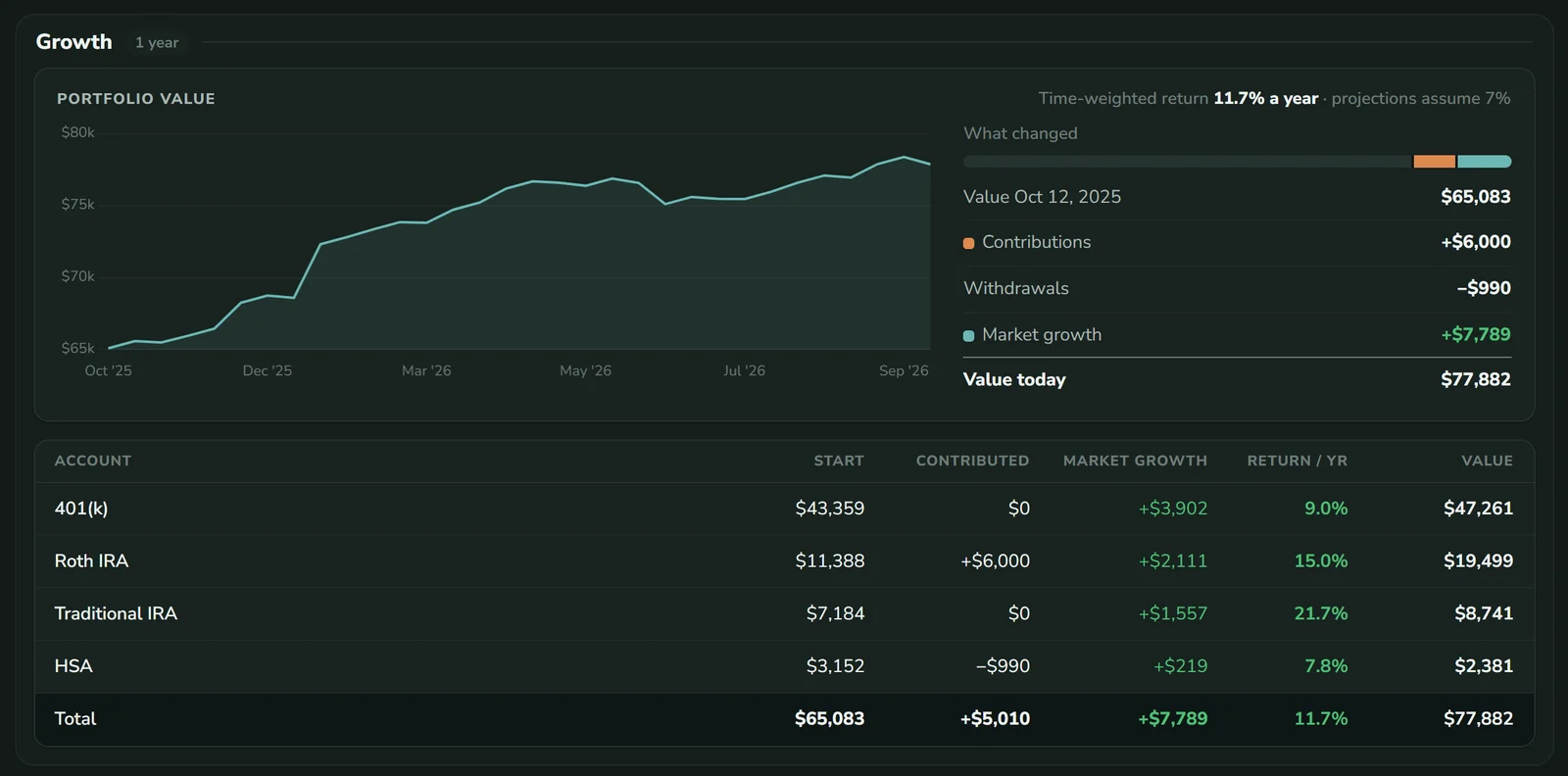Select the "HSA" account name
Screen dimensions: 1568x776
73,666
